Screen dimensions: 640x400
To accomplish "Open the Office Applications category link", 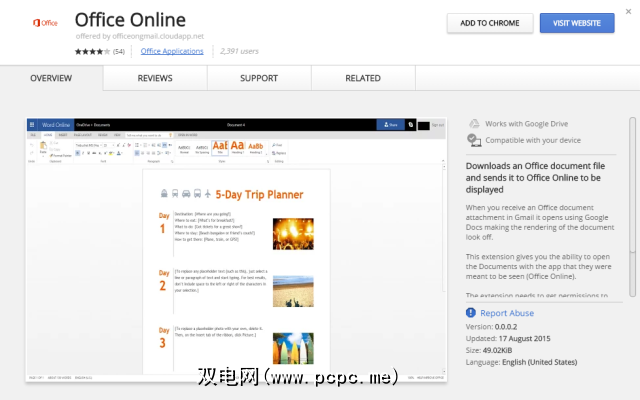I will click(x=172, y=51).
